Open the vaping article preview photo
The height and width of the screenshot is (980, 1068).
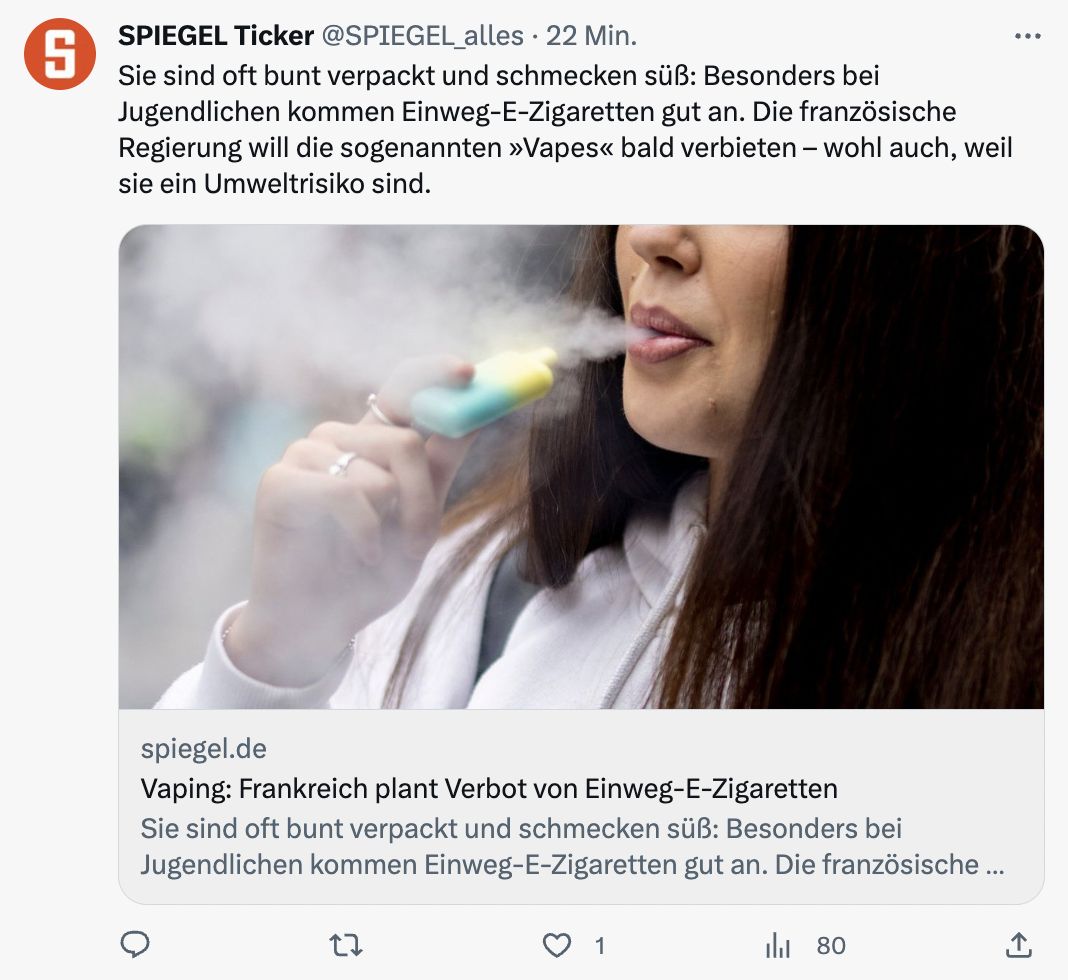[x=581, y=467]
